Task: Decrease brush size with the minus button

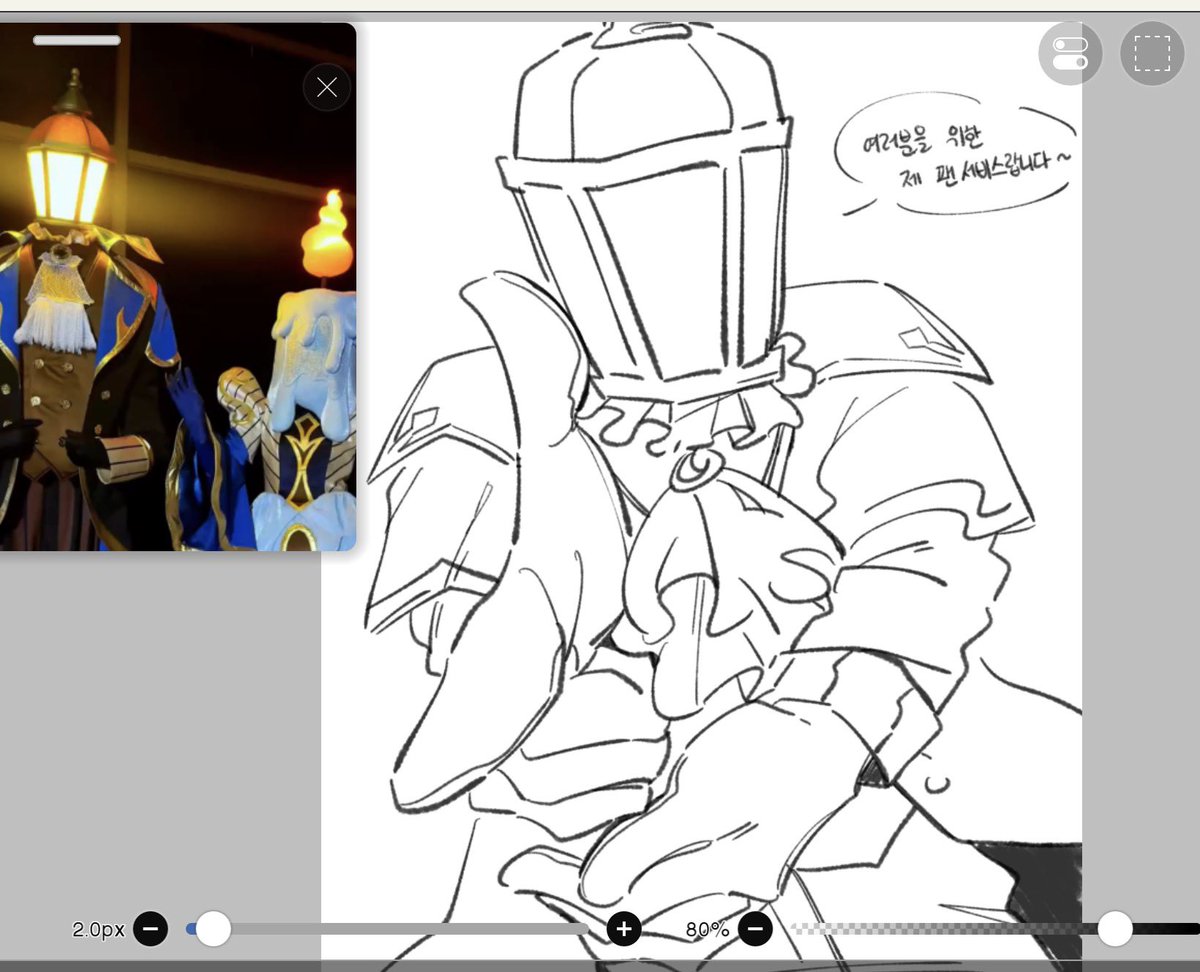Action: coord(150,929)
